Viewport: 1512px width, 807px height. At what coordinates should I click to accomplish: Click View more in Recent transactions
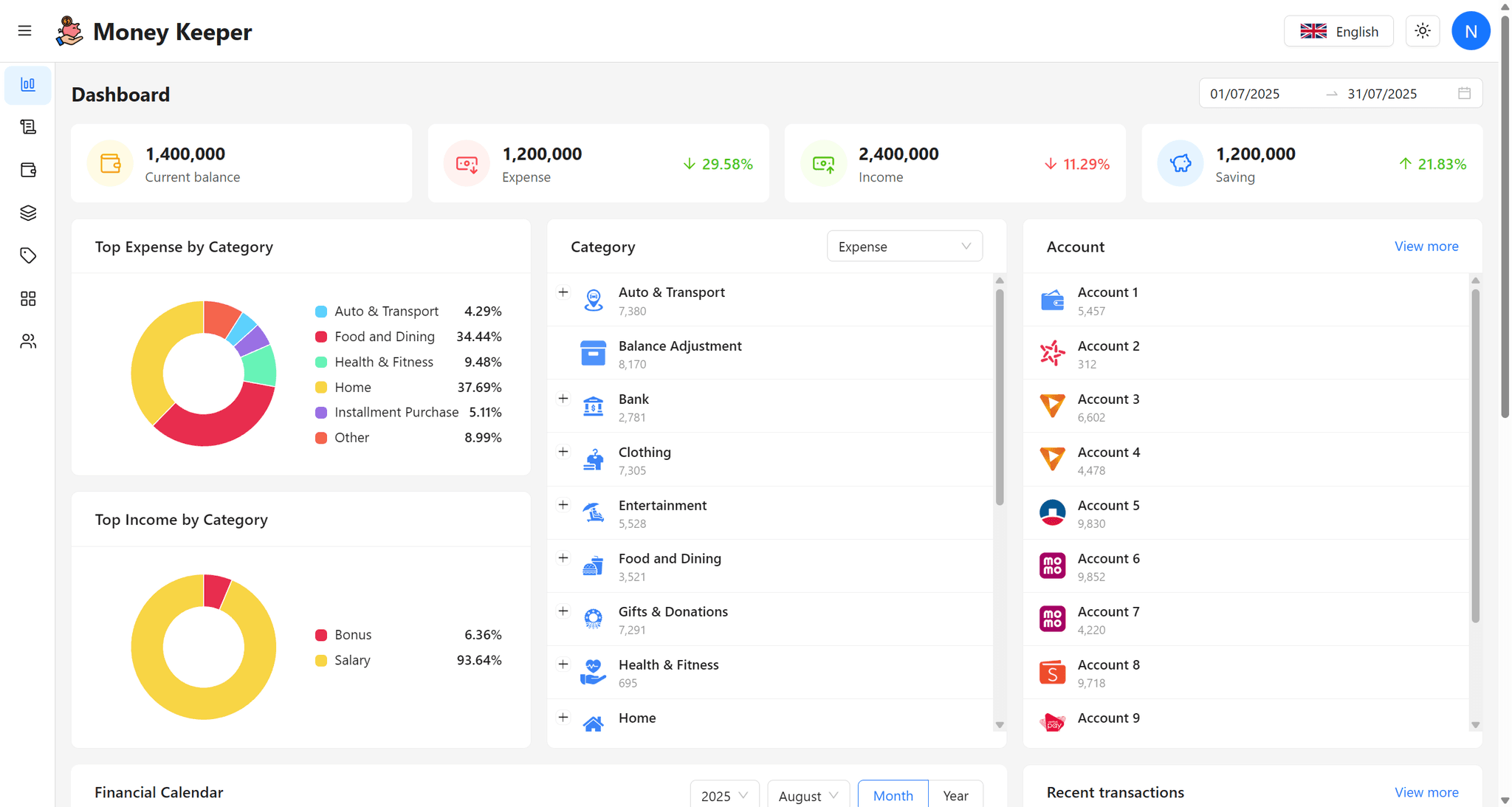(x=1426, y=792)
